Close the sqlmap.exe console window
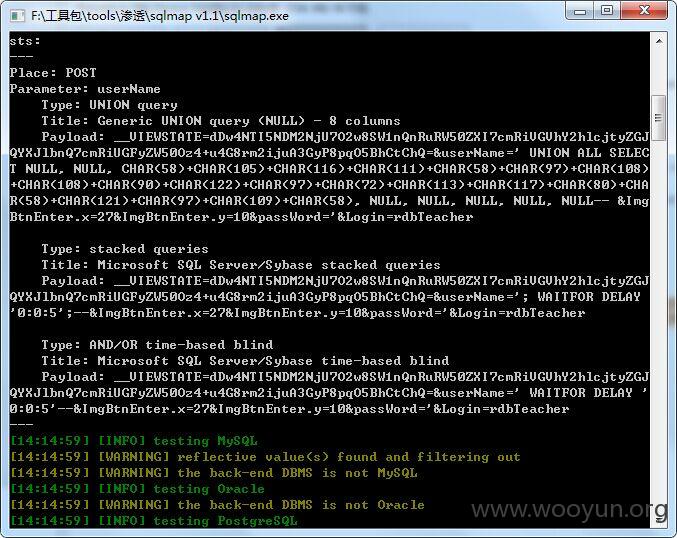 [x=645, y=10]
